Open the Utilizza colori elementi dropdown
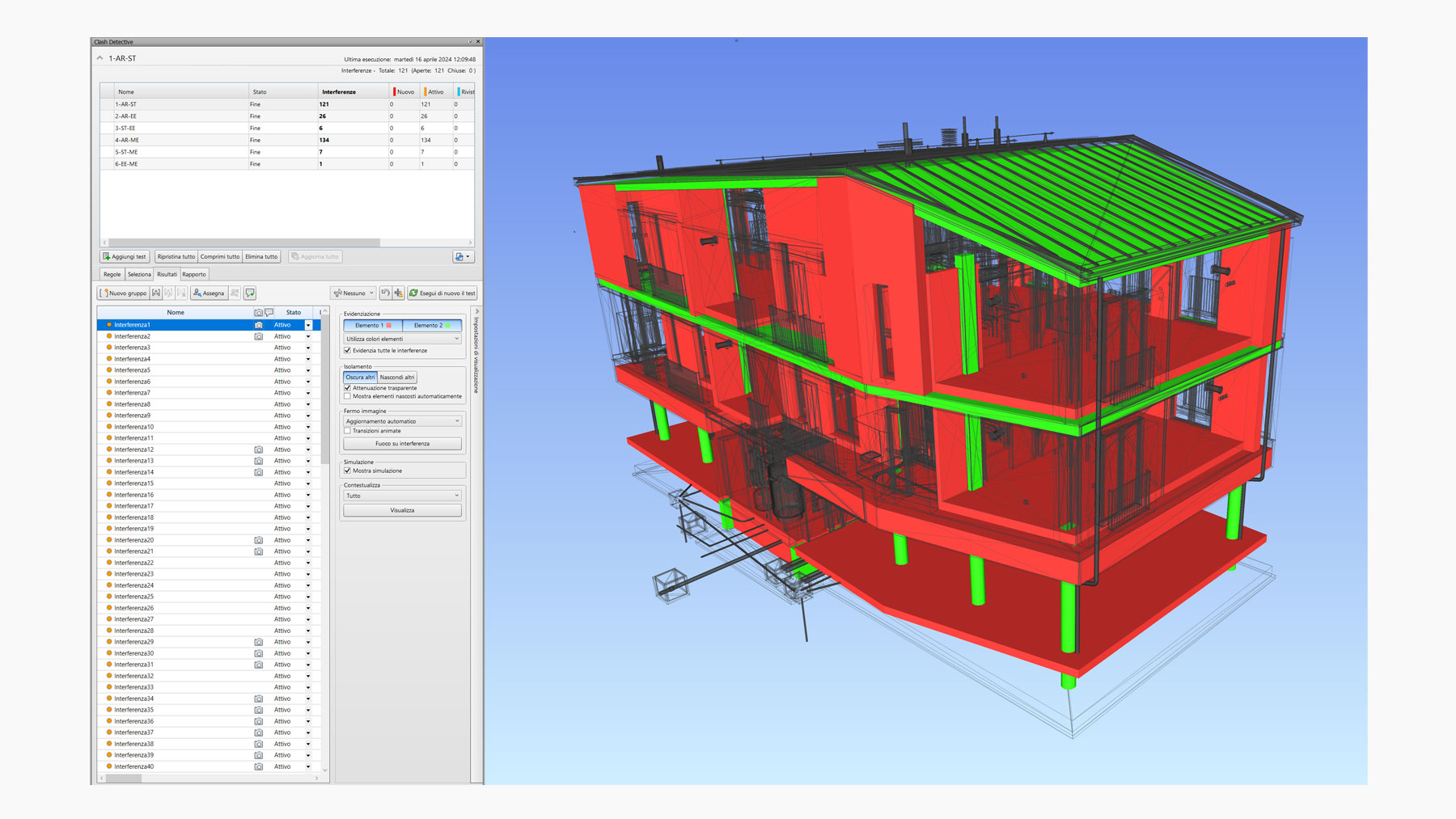 (x=402, y=339)
